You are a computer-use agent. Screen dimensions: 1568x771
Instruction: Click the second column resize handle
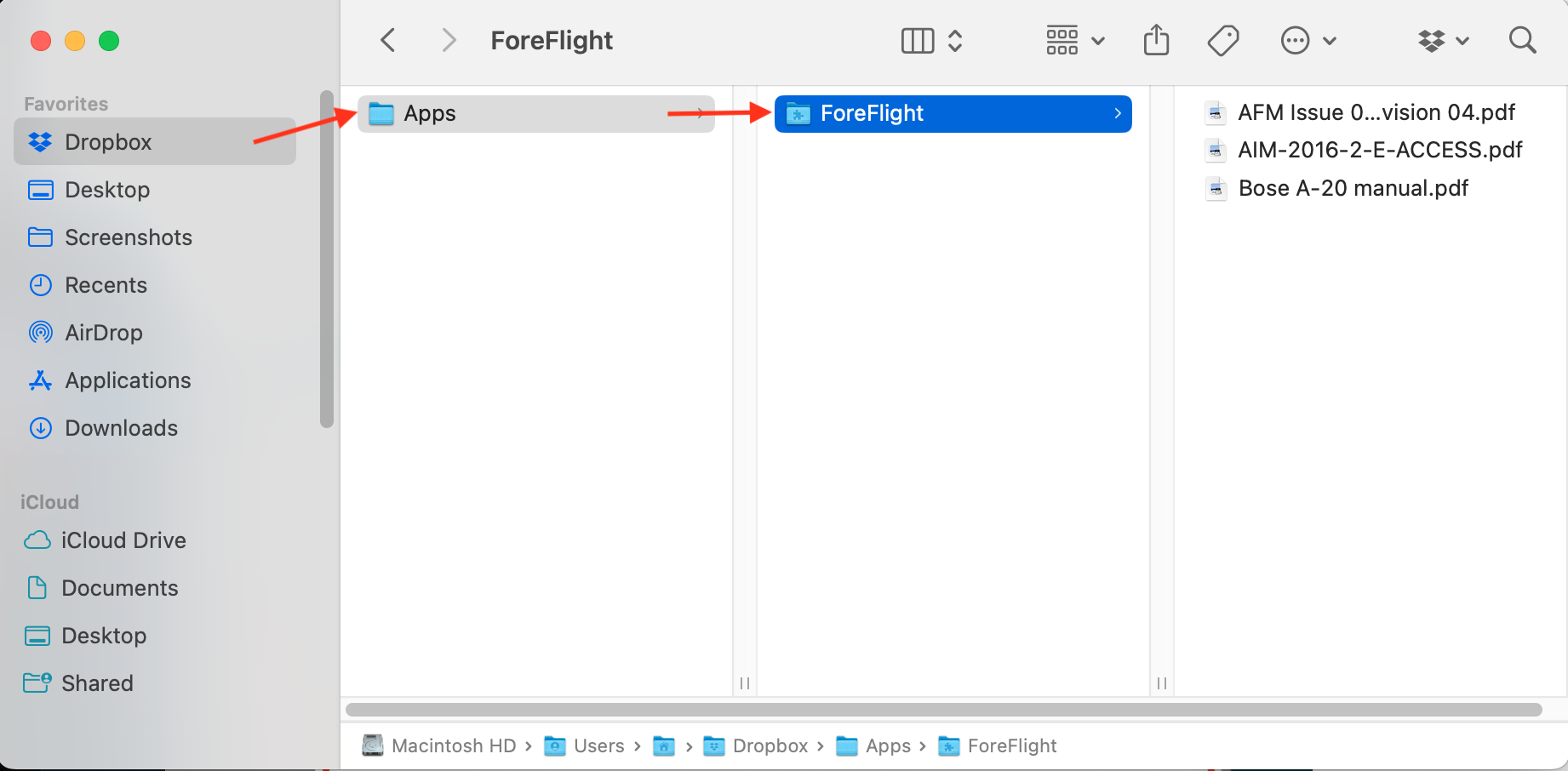1162,683
